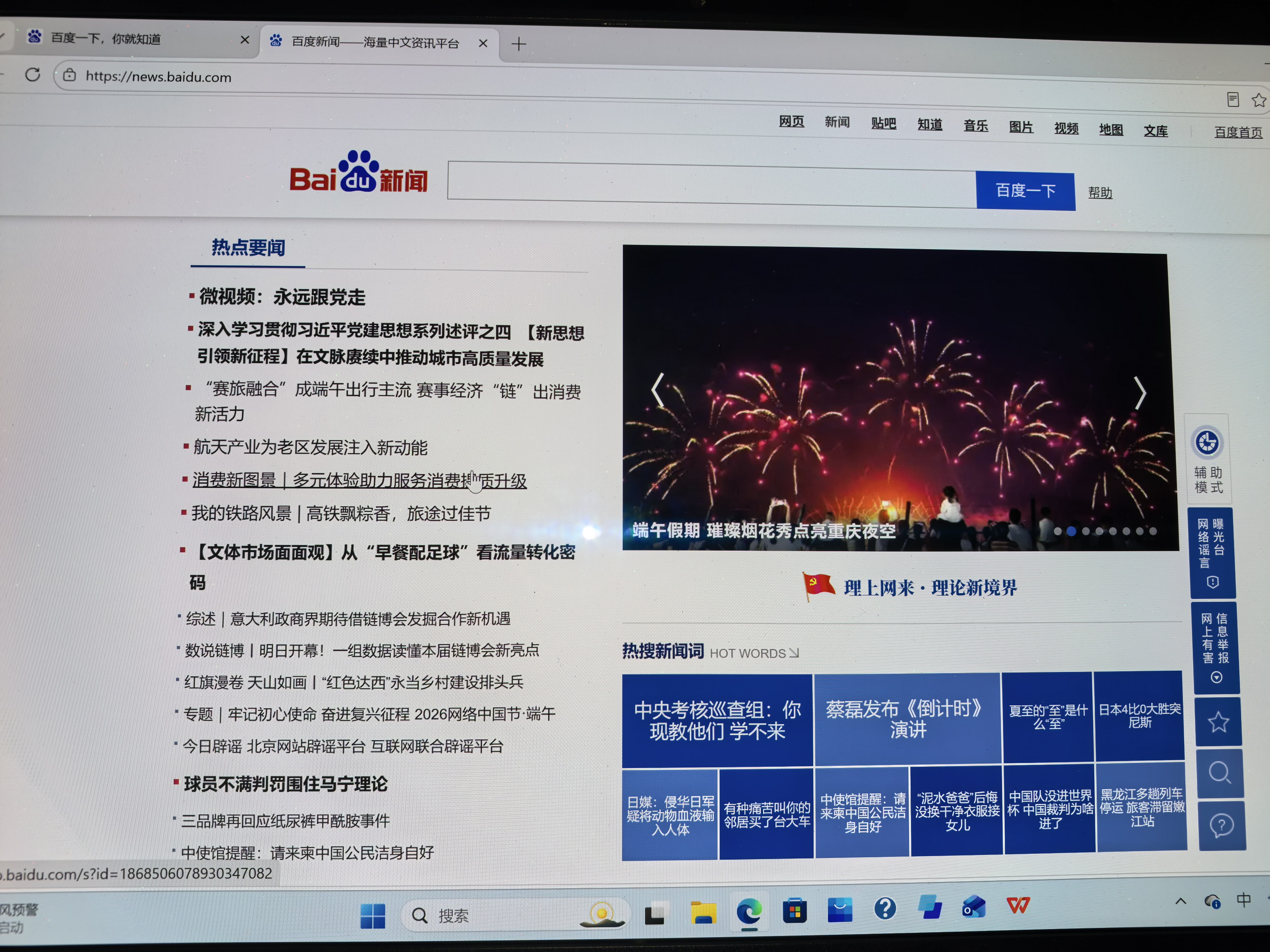
Task: Select the 热点要闻 section tab
Action: pos(248,248)
